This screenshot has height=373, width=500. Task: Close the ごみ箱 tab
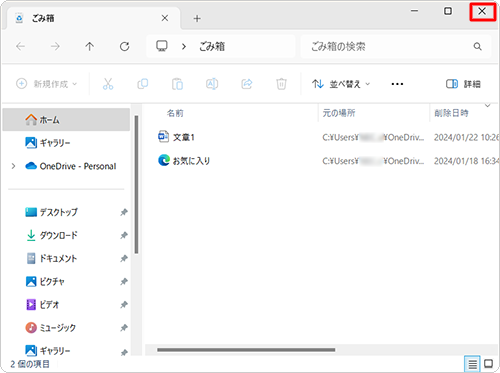165,18
